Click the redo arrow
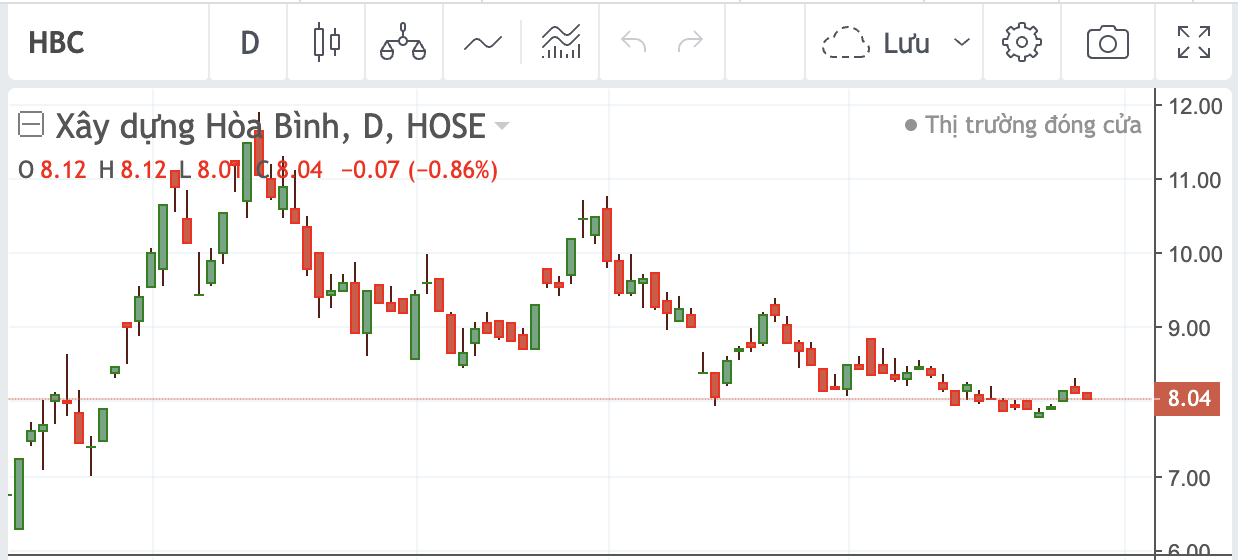This screenshot has width=1238, height=560. [690, 43]
